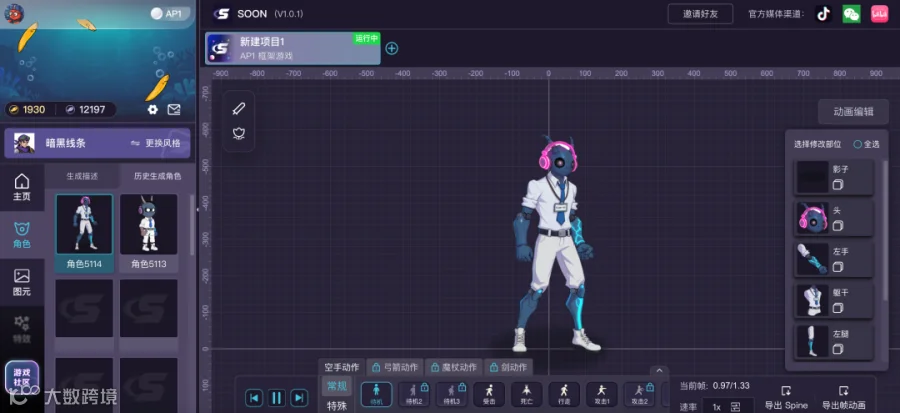Open 角色 character section in sidebar
The image size is (900, 413).
tap(22, 235)
